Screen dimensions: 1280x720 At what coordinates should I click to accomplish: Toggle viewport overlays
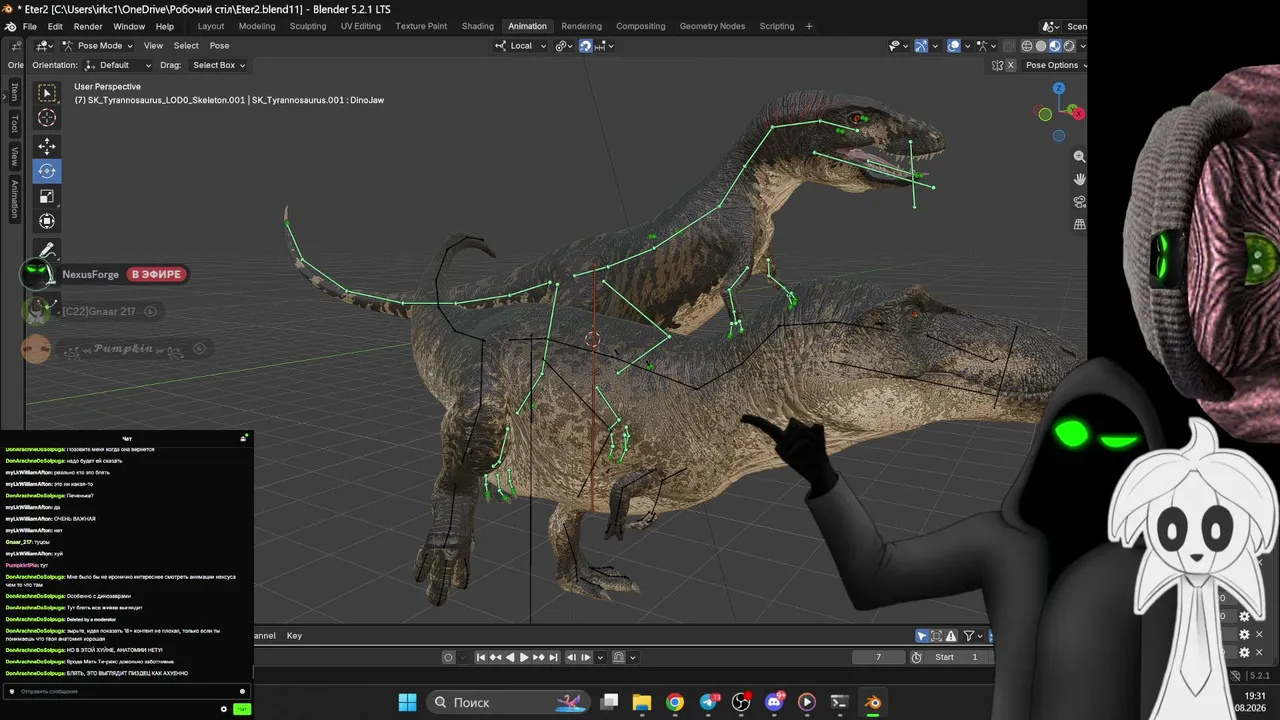(954, 45)
